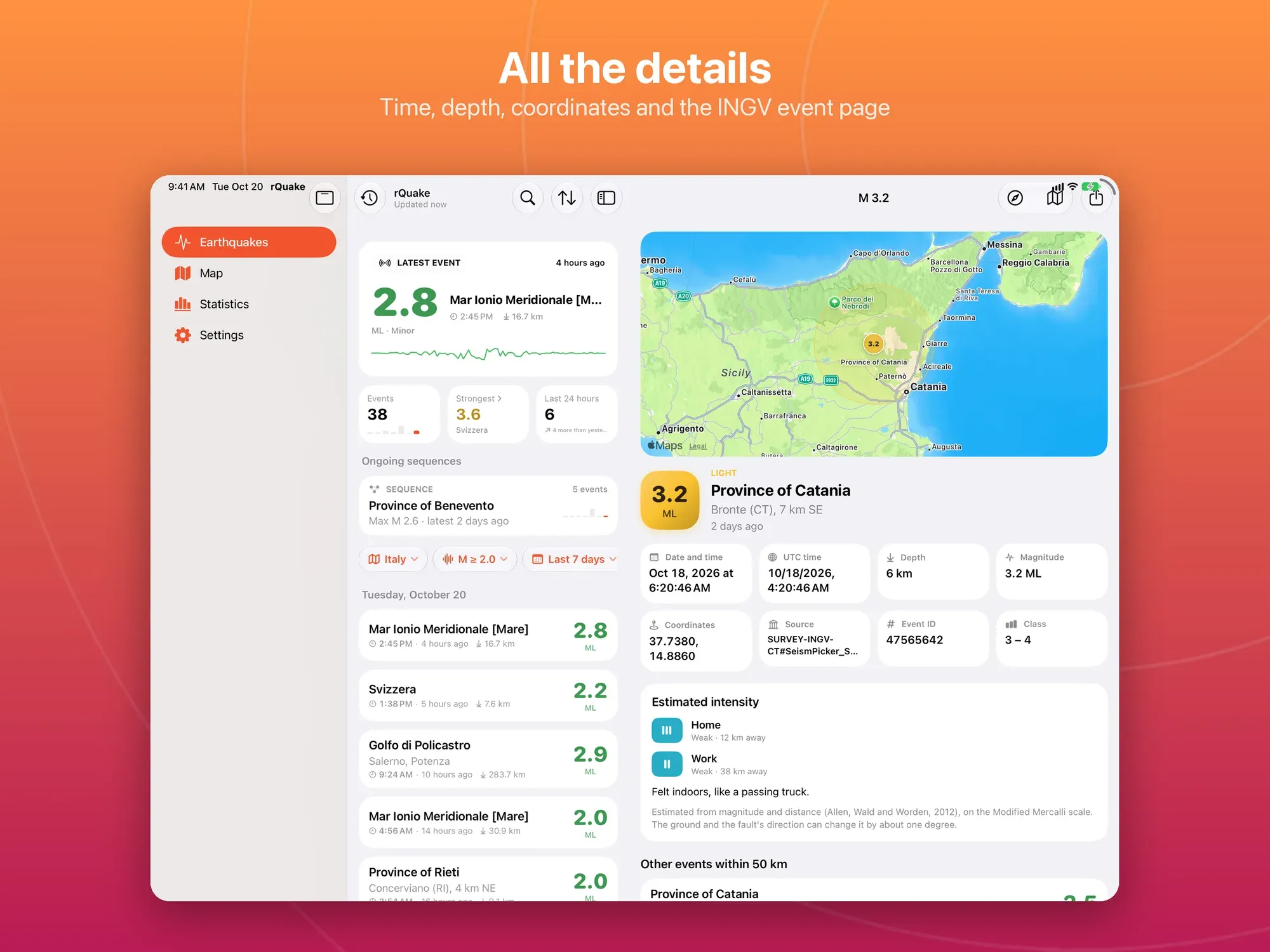Screen dimensions: 1270x952
Task: Open the Italy region filter dropdown
Action: tap(393, 559)
